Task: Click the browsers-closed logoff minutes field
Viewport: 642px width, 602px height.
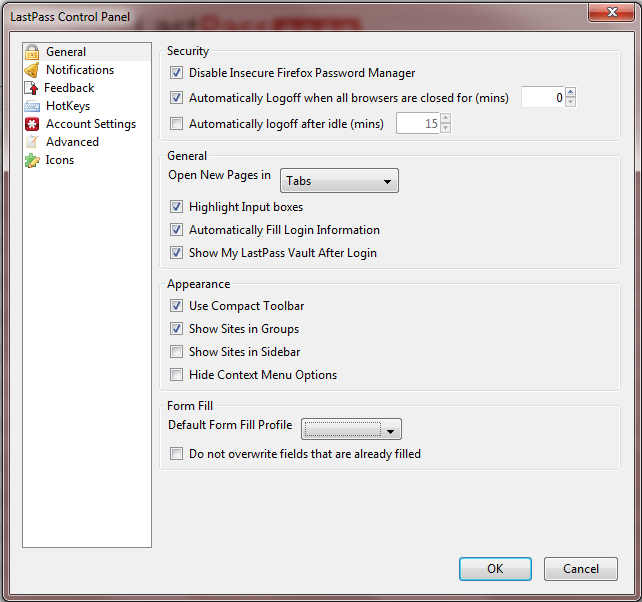Action: click(x=543, y=98)
